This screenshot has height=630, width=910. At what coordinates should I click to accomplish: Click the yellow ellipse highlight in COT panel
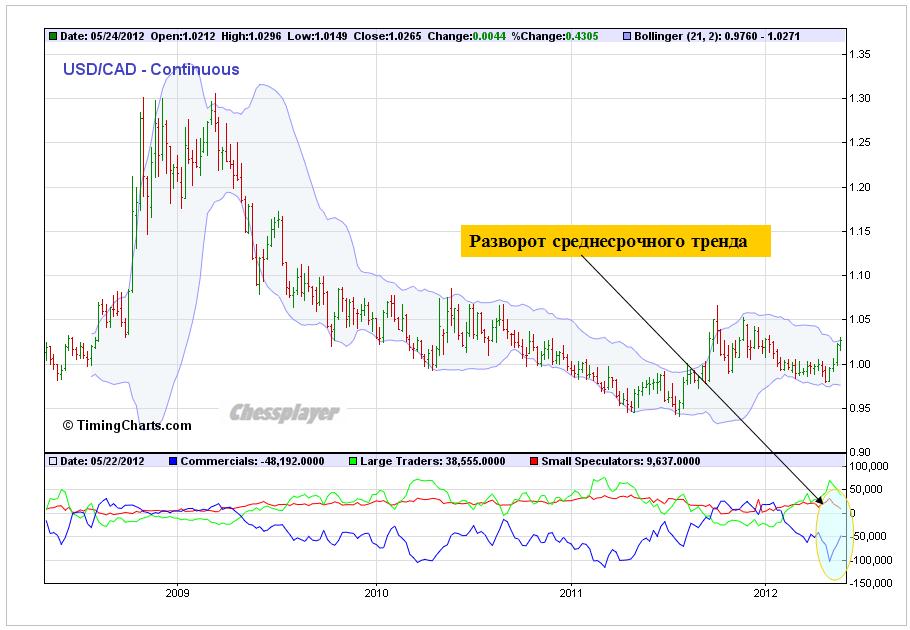pyautogui.click(x=832, y=535)
